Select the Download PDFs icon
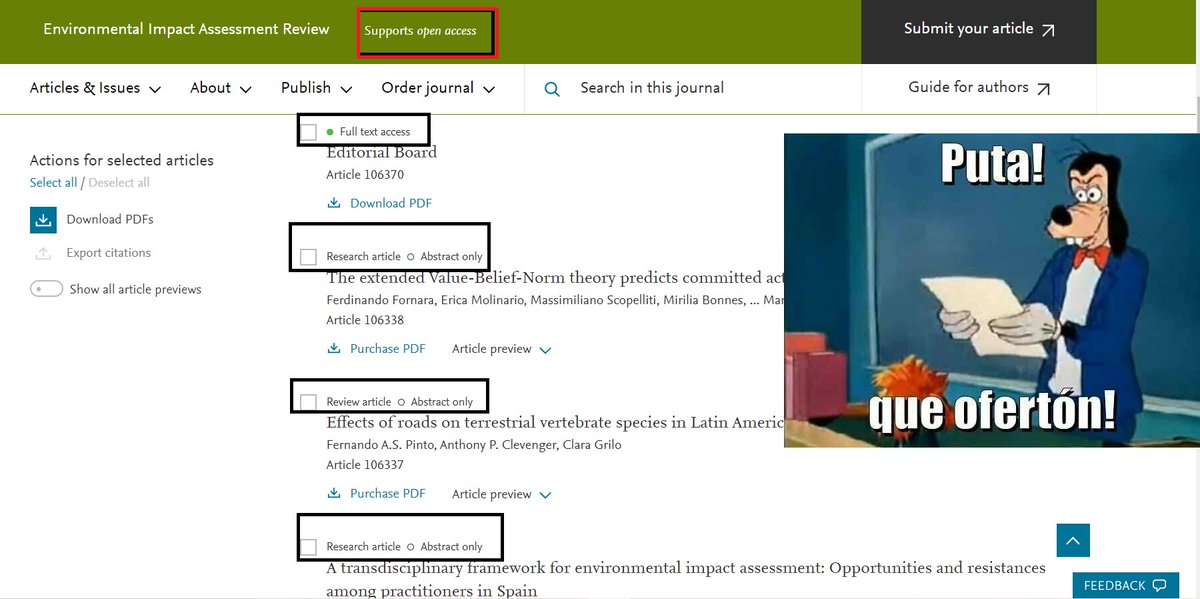The width and height of the screenshot is (1200, 599). pyautogui.click(x=41, y=218)
